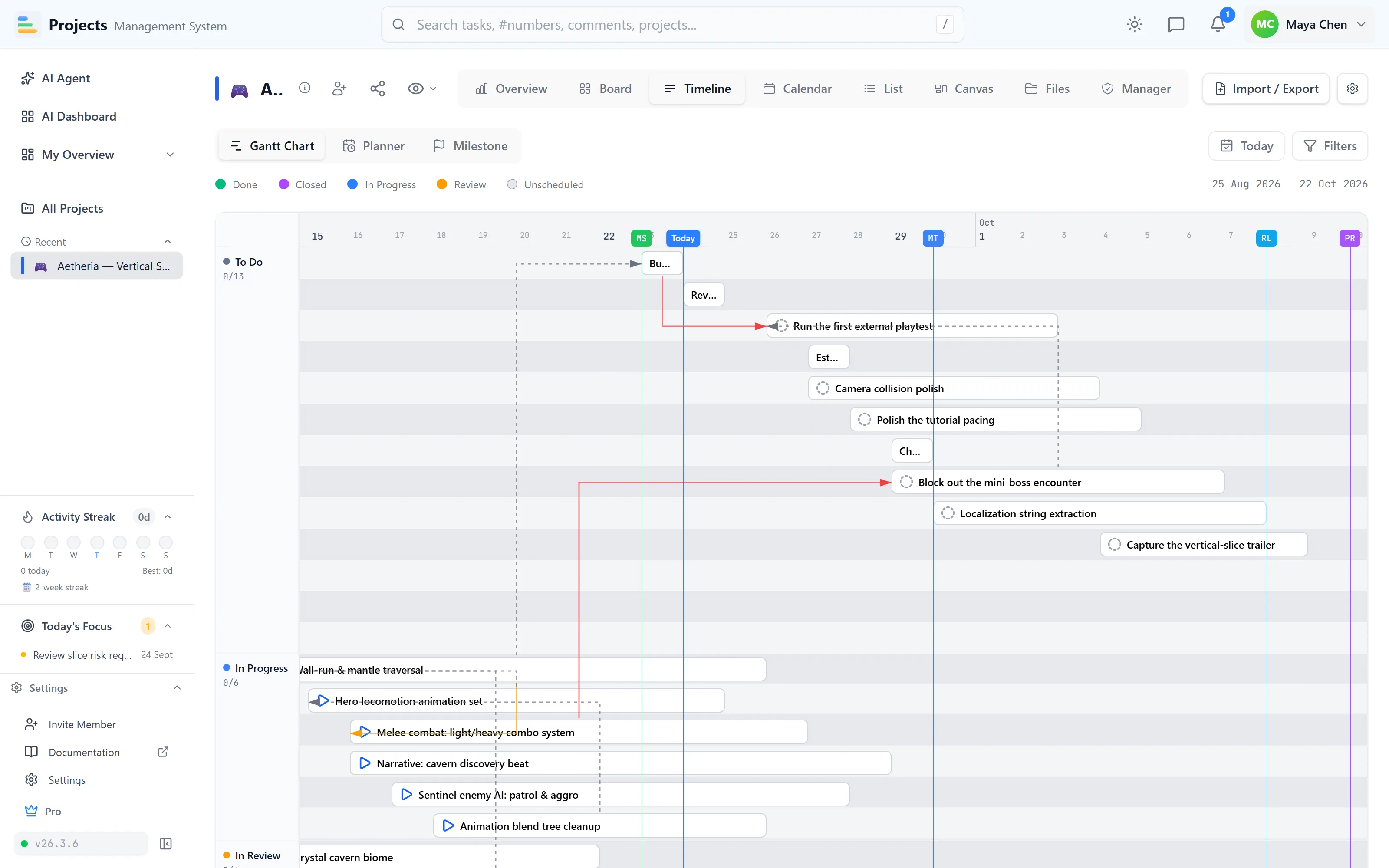This screenshot has width=1389, height=868.
Task: Collapse the Recent section chevron
Action: click(x=168, y=242)
